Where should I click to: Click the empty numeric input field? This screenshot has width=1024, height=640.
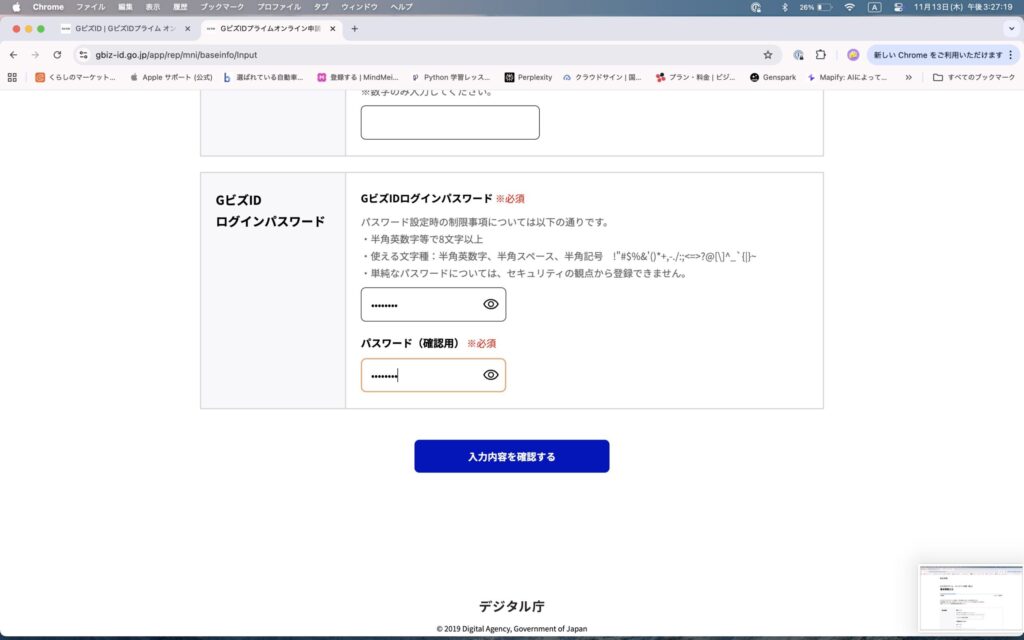point(450,123)
